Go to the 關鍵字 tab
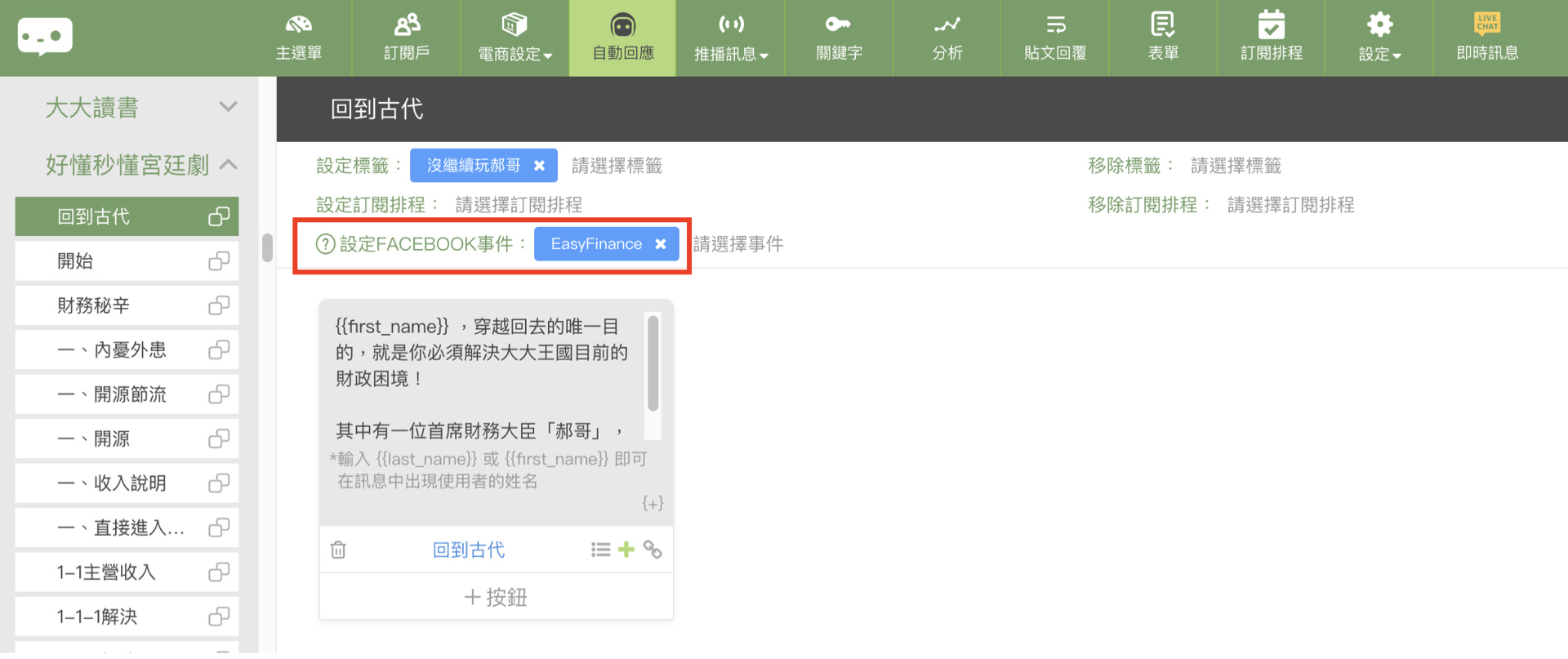Image resolution: width=1568 pixels, height=659 pixels. coord(839,38)
